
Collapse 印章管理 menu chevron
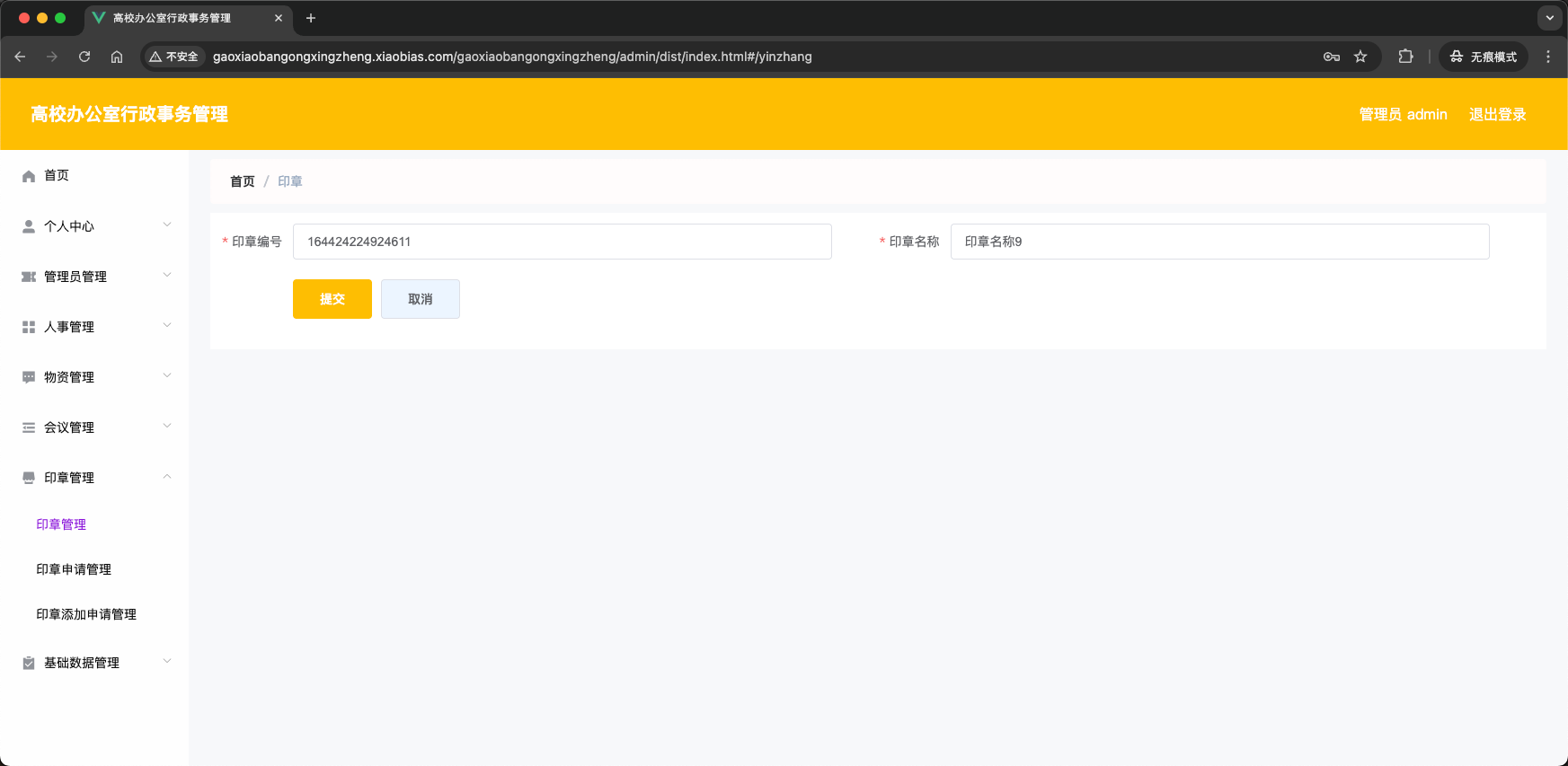[x=167, y=477]
